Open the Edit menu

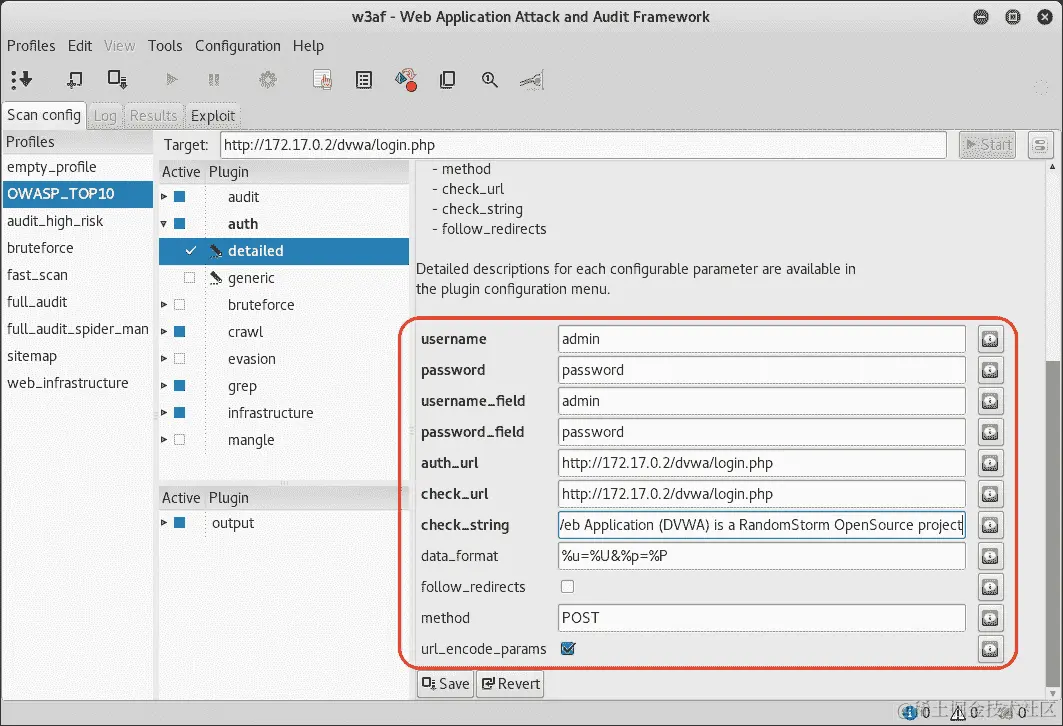[80, 46]
